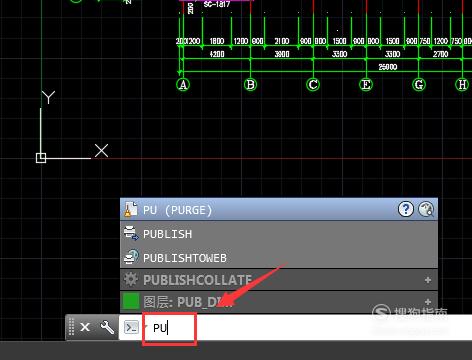Click the SC-1817 label text
The image size is (472, 360).
(217, 4)
